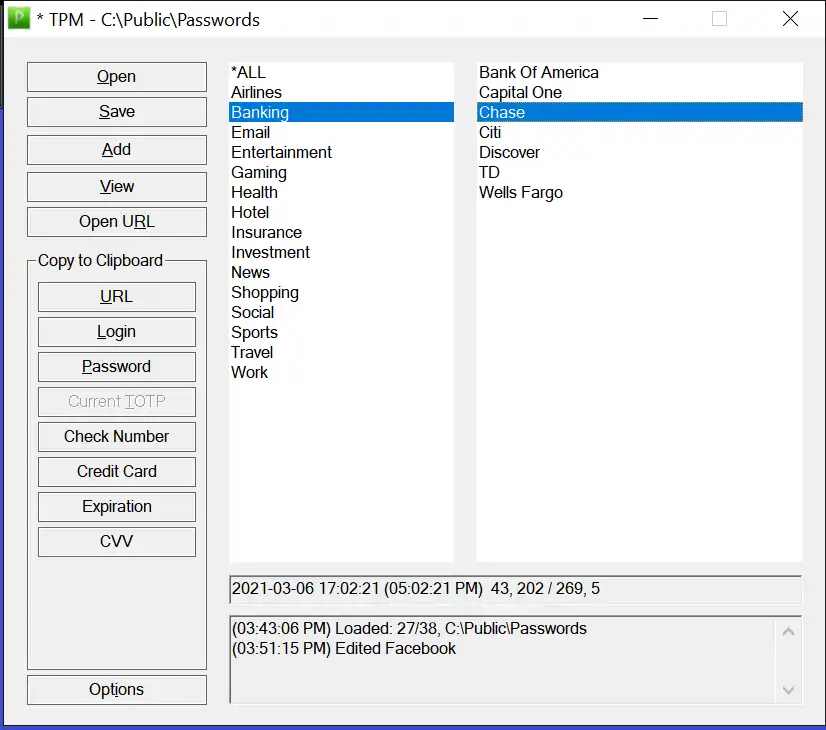Choose the Chase entry
826x730 pixels.
click(x=640, y=112)
